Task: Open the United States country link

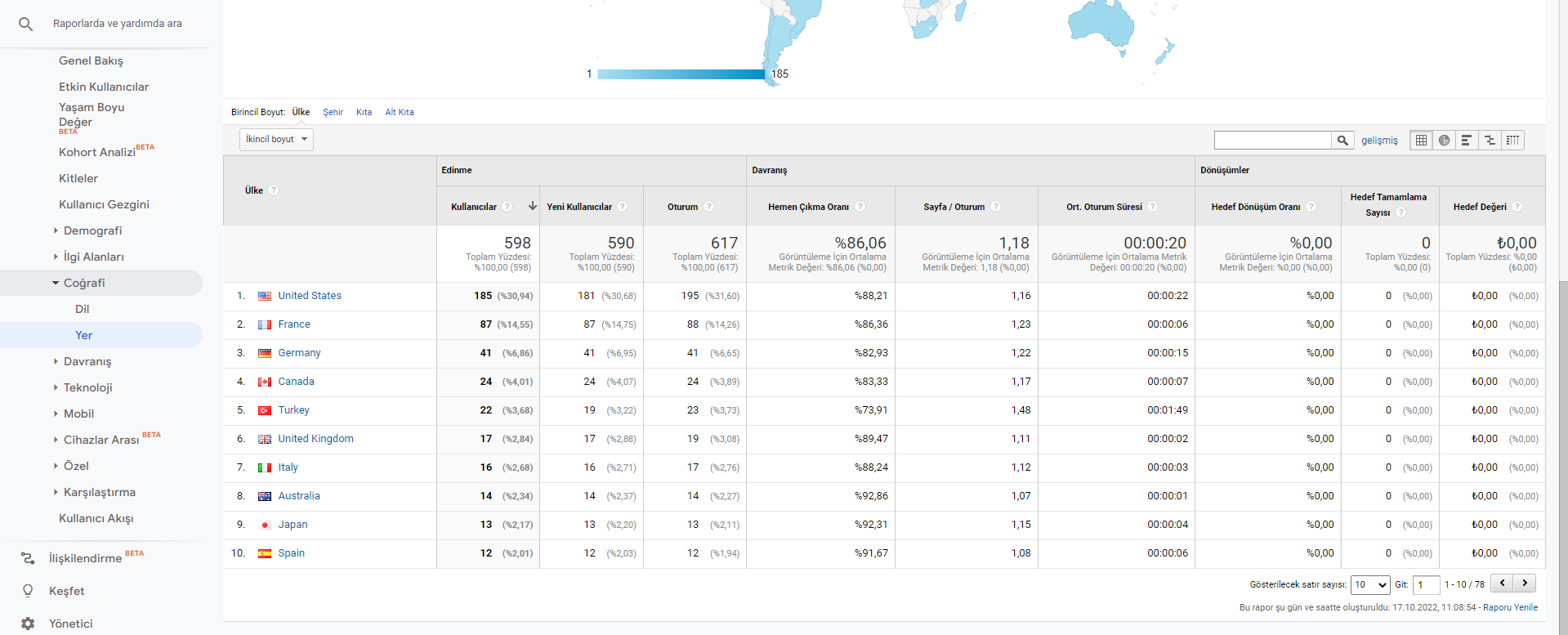Action: 310,296
